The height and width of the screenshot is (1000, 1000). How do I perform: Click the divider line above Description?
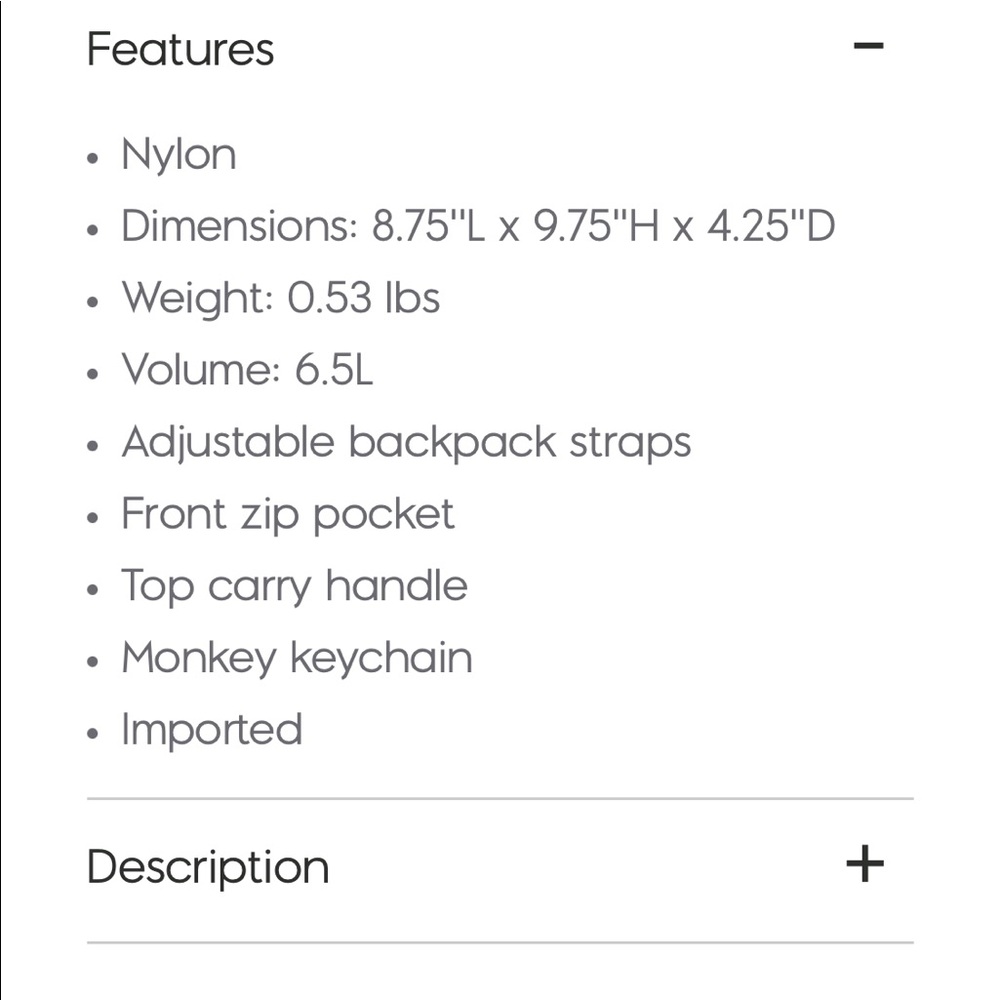coord(500,798)
